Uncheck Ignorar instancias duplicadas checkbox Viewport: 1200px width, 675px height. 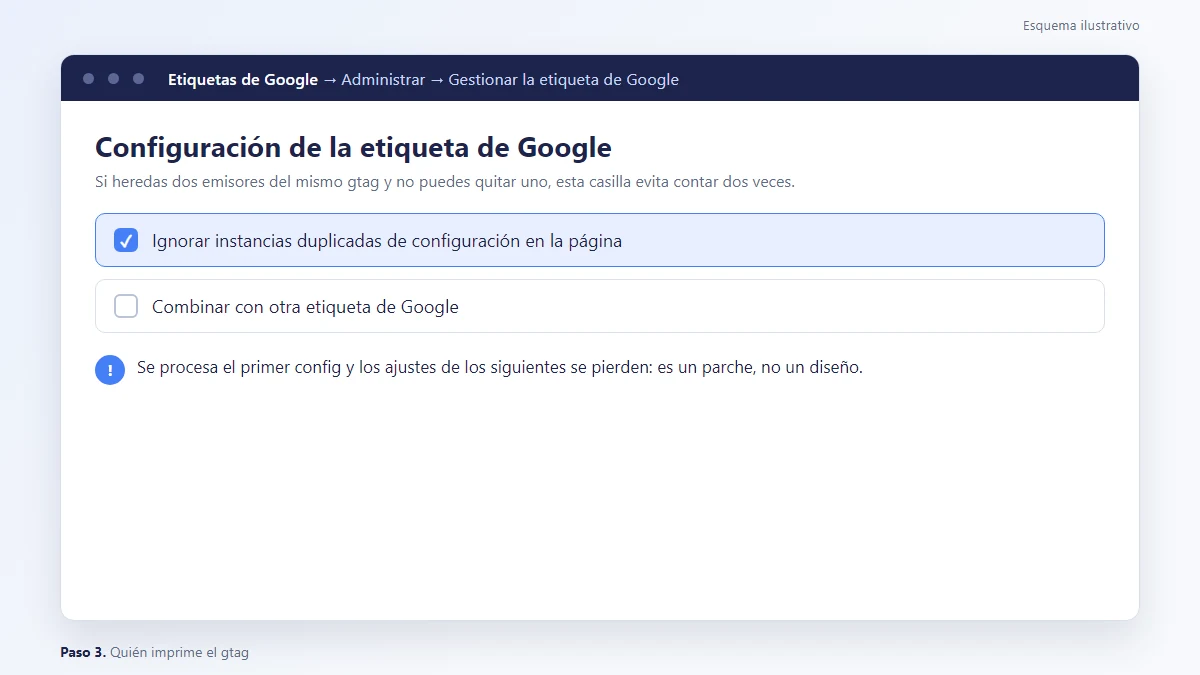click(x=126, y=240)
